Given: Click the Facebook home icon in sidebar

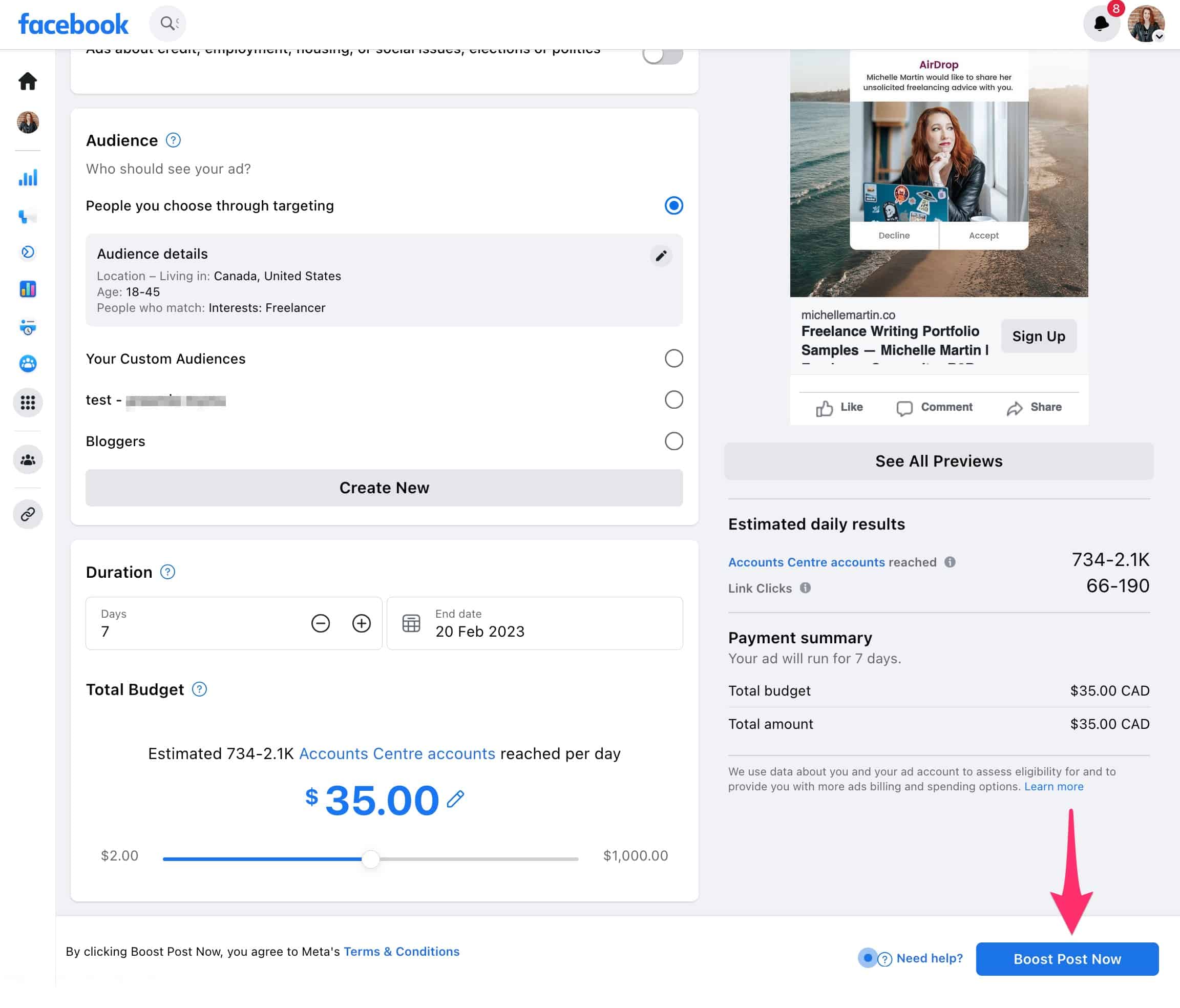Looking at the screenshot, I should click(27, 81).
